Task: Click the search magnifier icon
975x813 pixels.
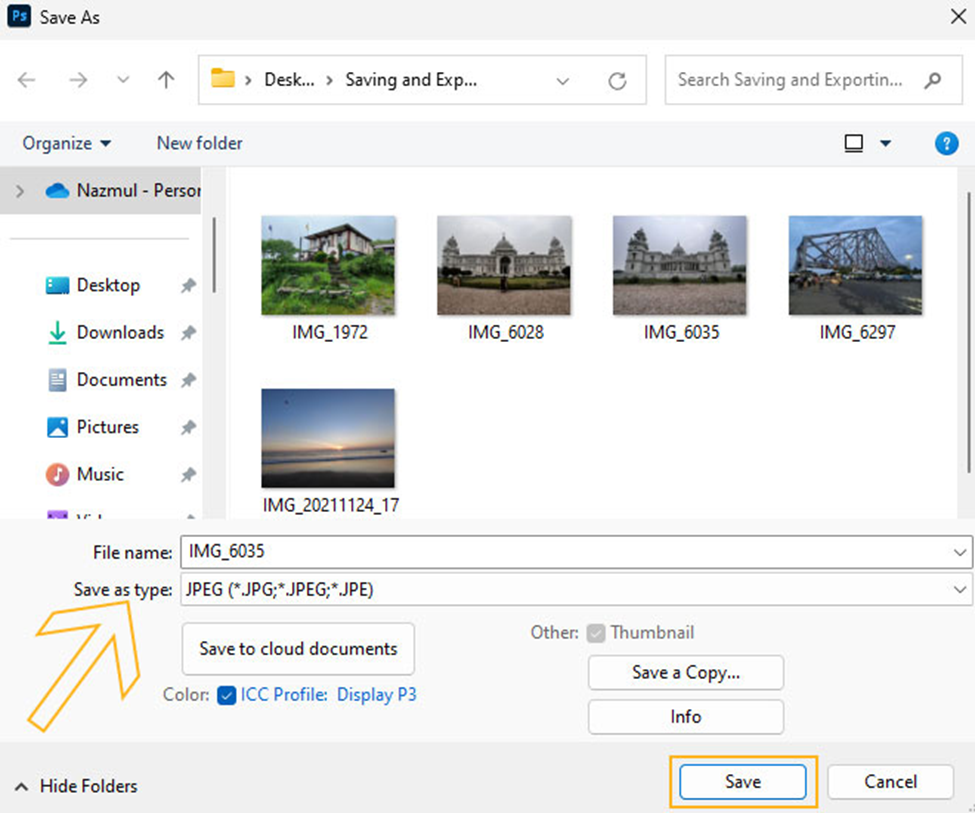Action: pyautogui.click(x=932, y=80)
